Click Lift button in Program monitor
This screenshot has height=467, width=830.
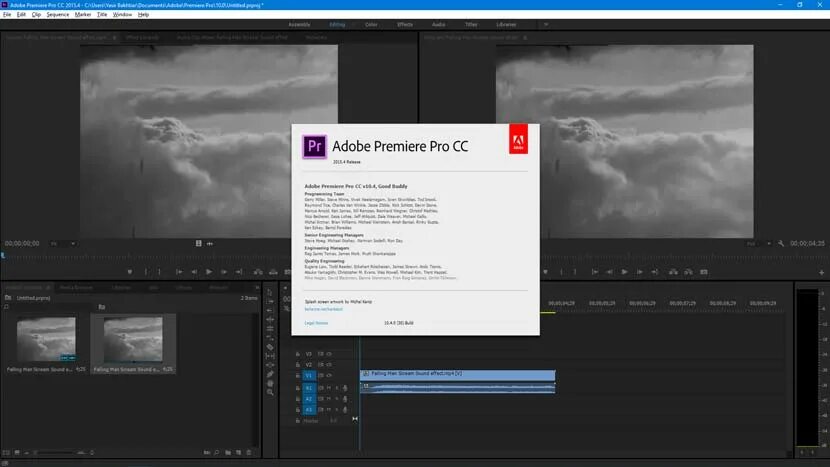(673, 272)
